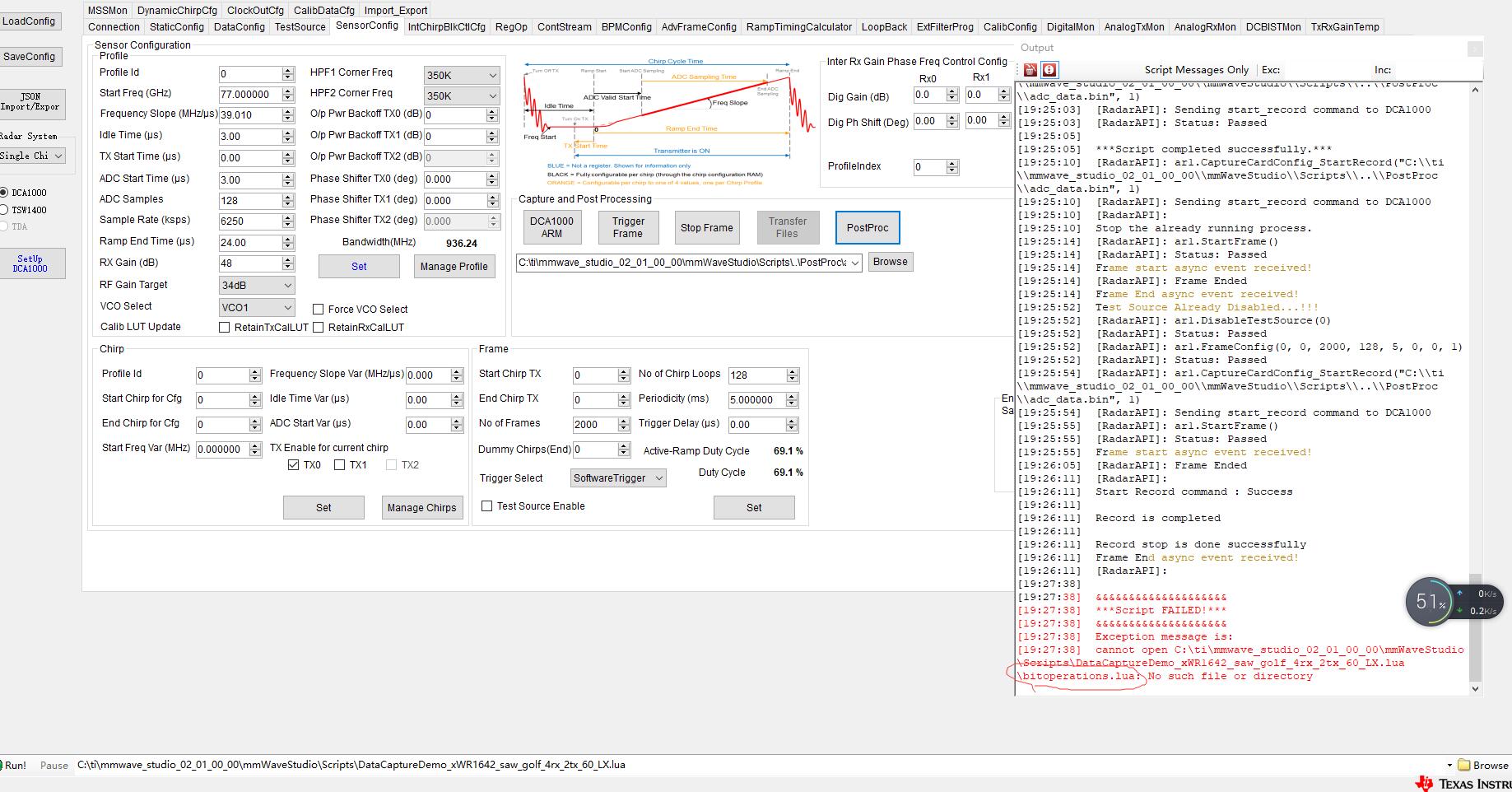Click Browse next to PostProc path

pos(891,262)
